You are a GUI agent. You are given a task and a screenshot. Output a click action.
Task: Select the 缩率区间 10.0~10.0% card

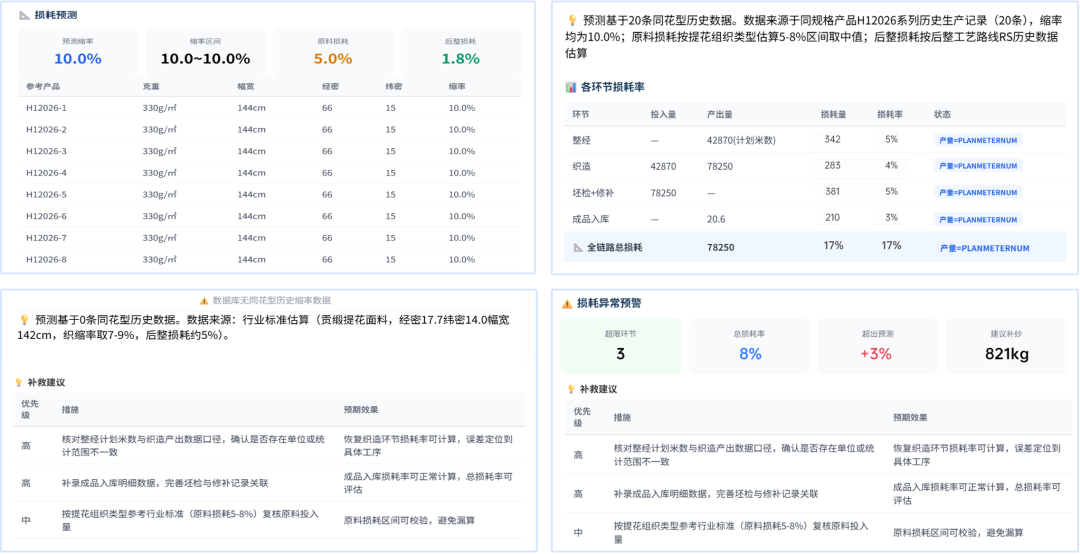[x=205, y=52]
